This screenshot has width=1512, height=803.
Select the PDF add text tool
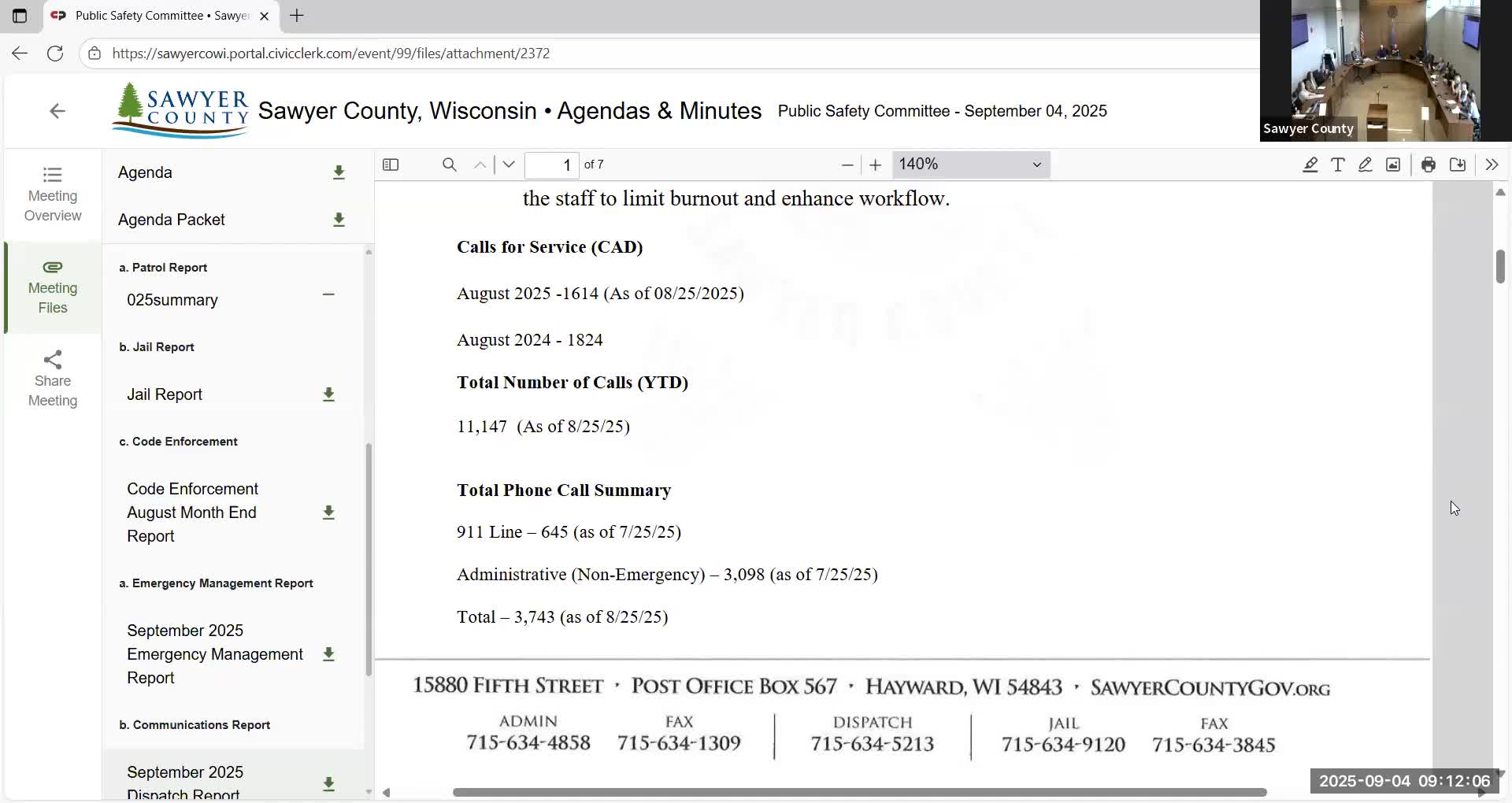click(1338, 165)
